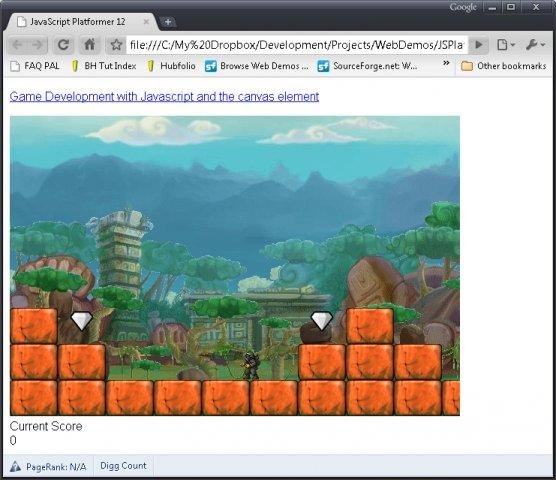
Task: Open the Hubfolio bookmark
Action: (x=171, y=66)
